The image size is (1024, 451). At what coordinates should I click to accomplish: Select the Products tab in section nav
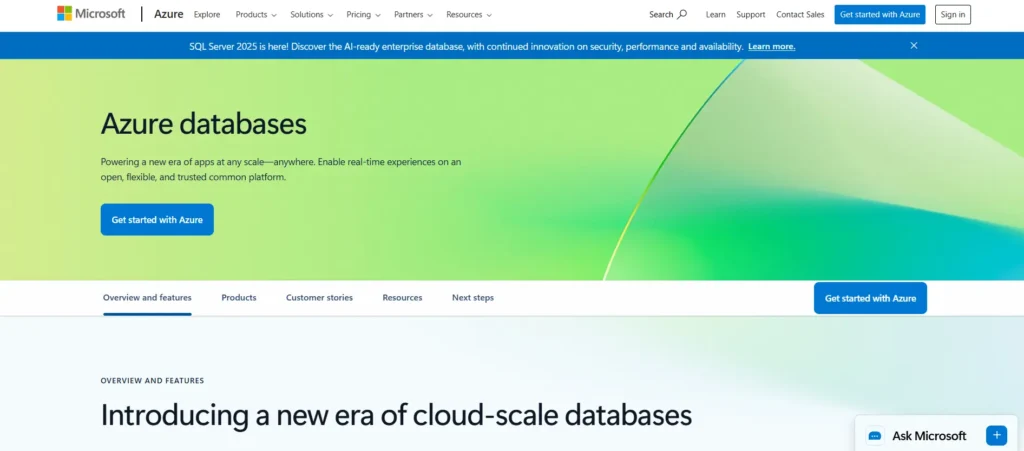(239, 298)
